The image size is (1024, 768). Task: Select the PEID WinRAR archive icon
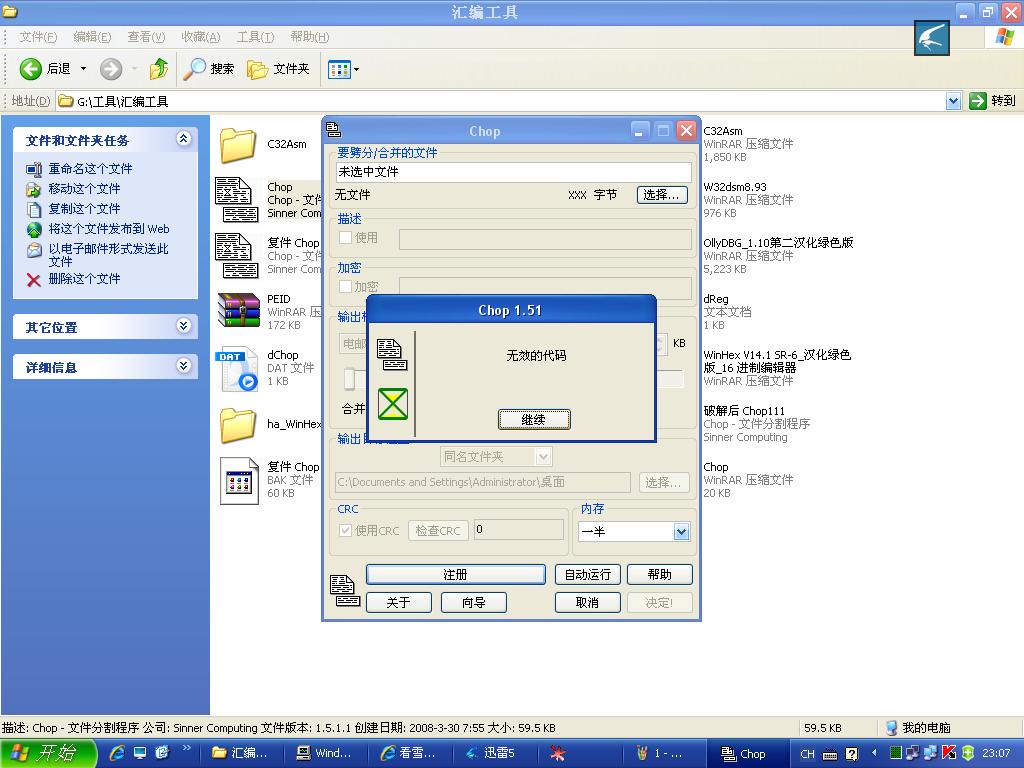coord(238,310)
